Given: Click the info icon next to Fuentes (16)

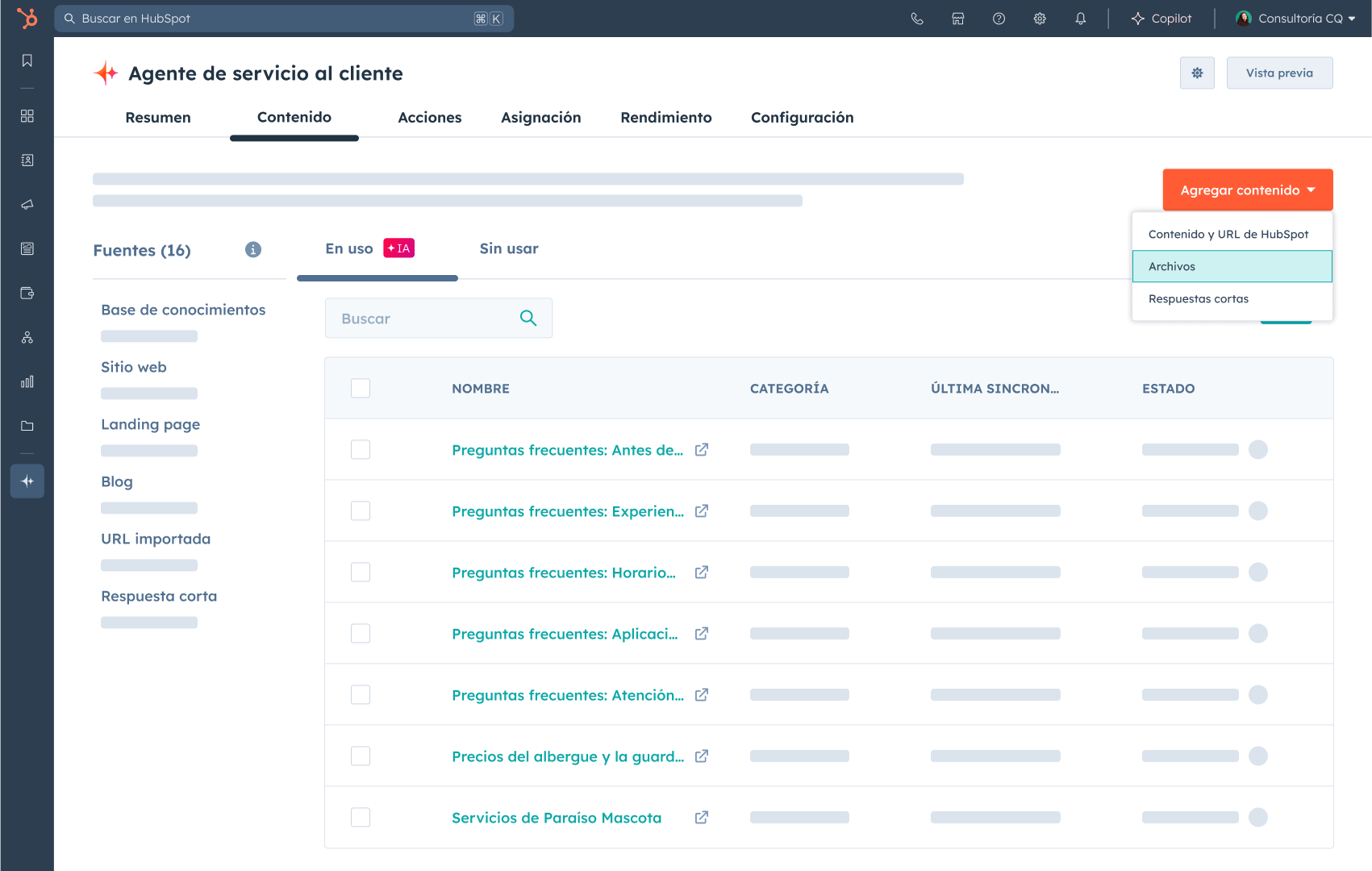Looking at the screenshot, I should click(253, 249).
